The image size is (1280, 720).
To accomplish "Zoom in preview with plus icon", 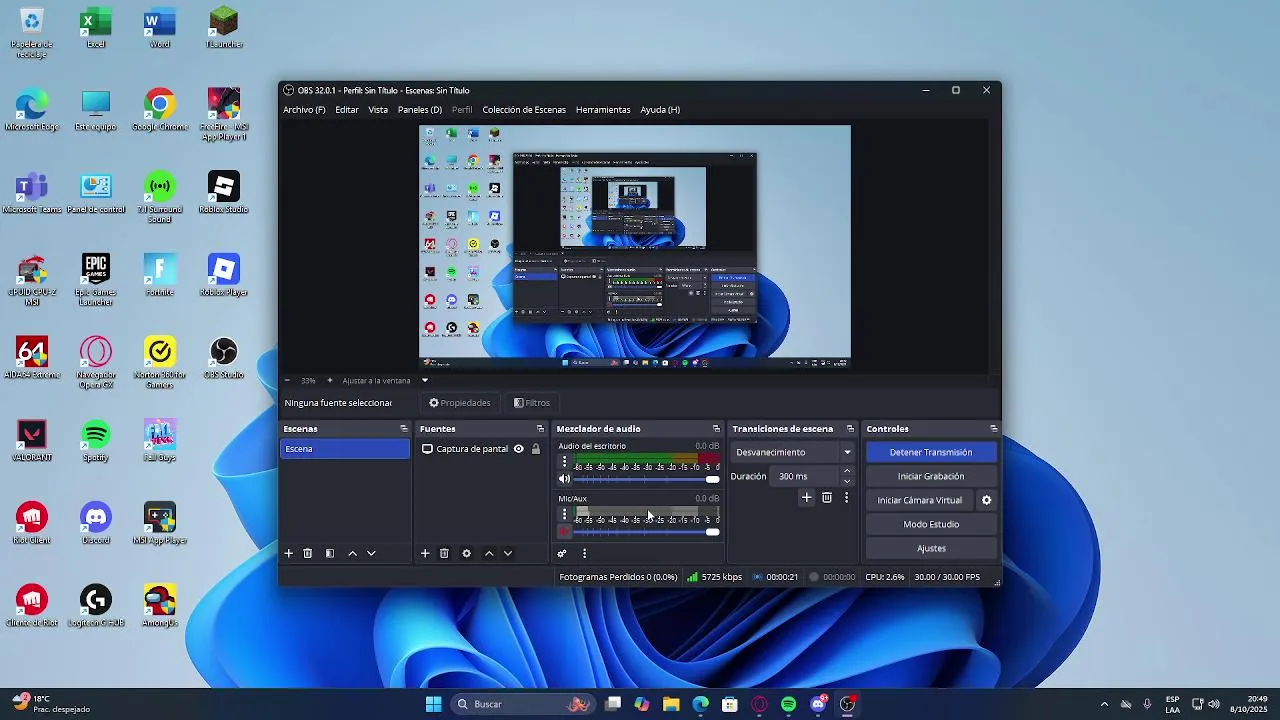I will pyautogui.click(x=329, y=380).
